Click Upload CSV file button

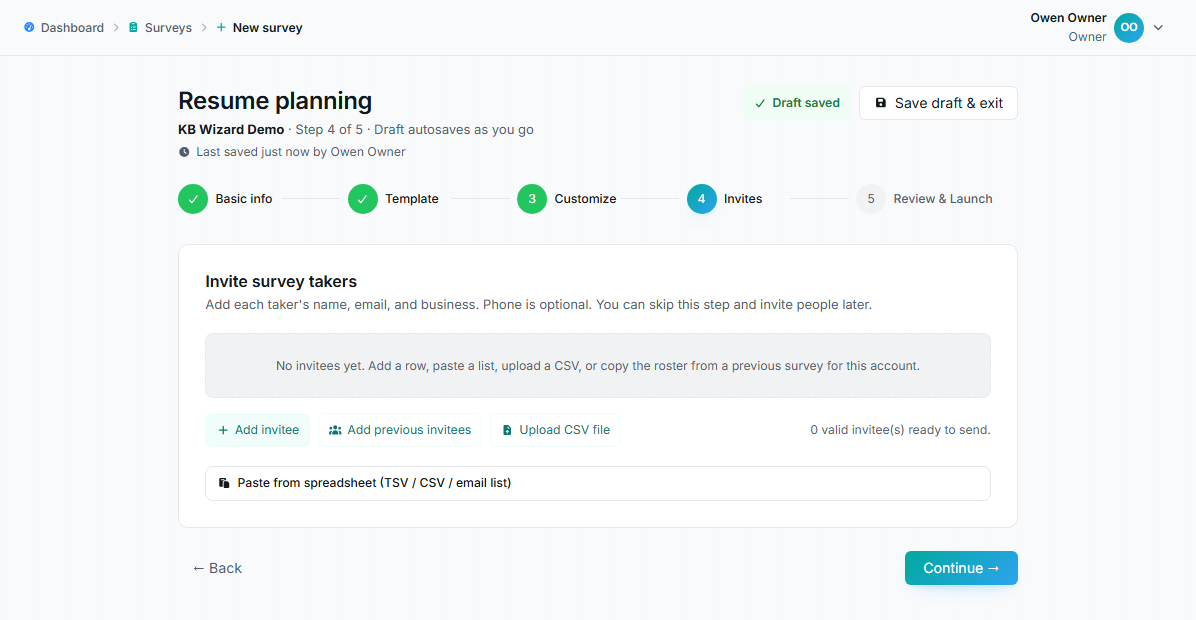tap(555, 430)
